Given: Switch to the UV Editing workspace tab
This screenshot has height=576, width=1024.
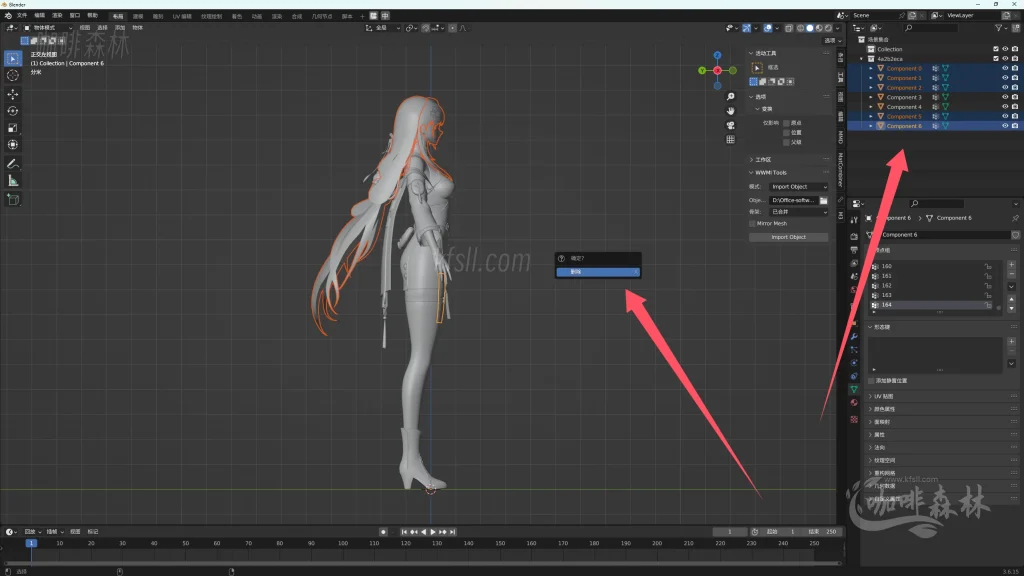Looking at the screenshot, I should click(x=182, y=16).
